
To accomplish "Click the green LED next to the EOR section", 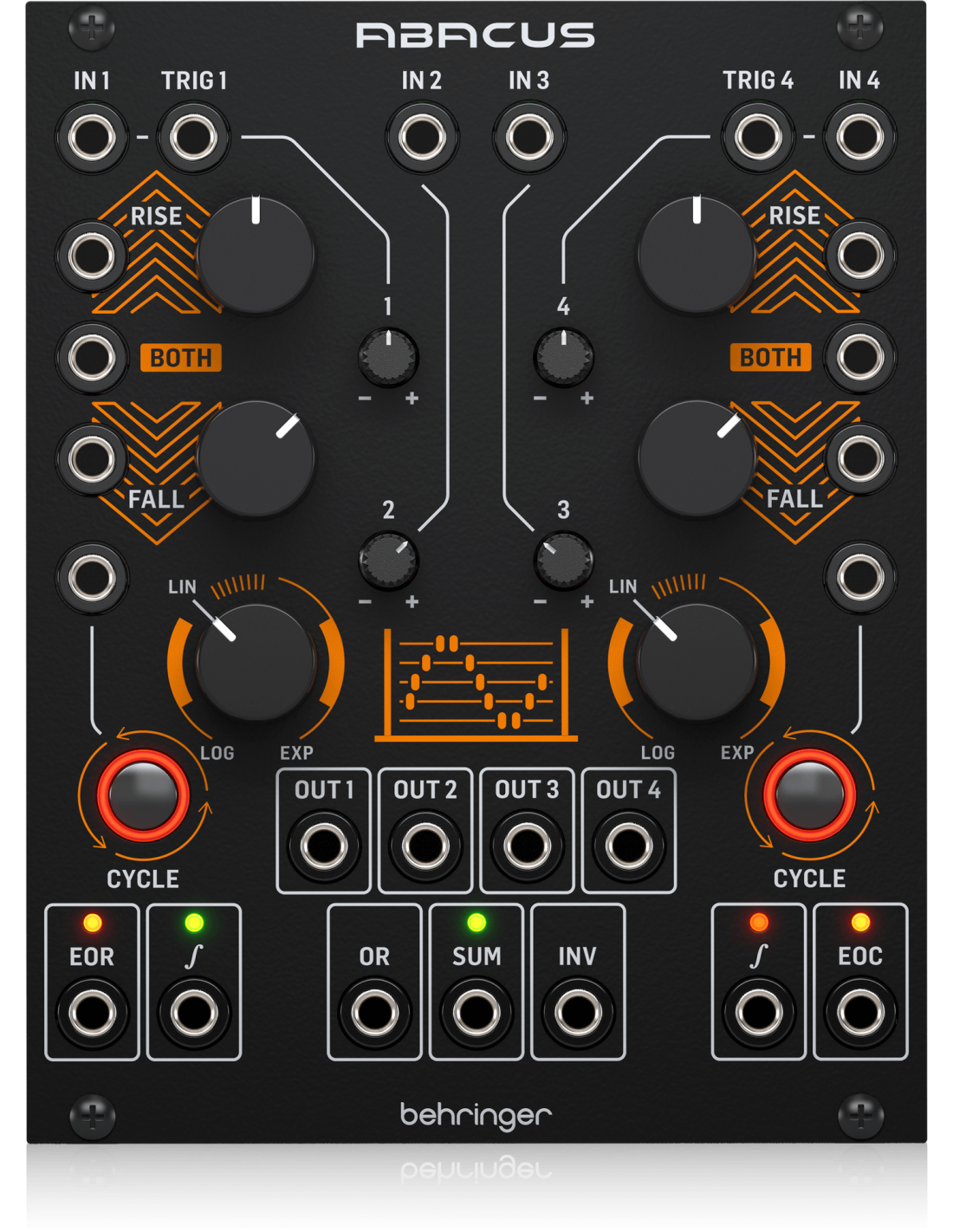I will [194, 923].
